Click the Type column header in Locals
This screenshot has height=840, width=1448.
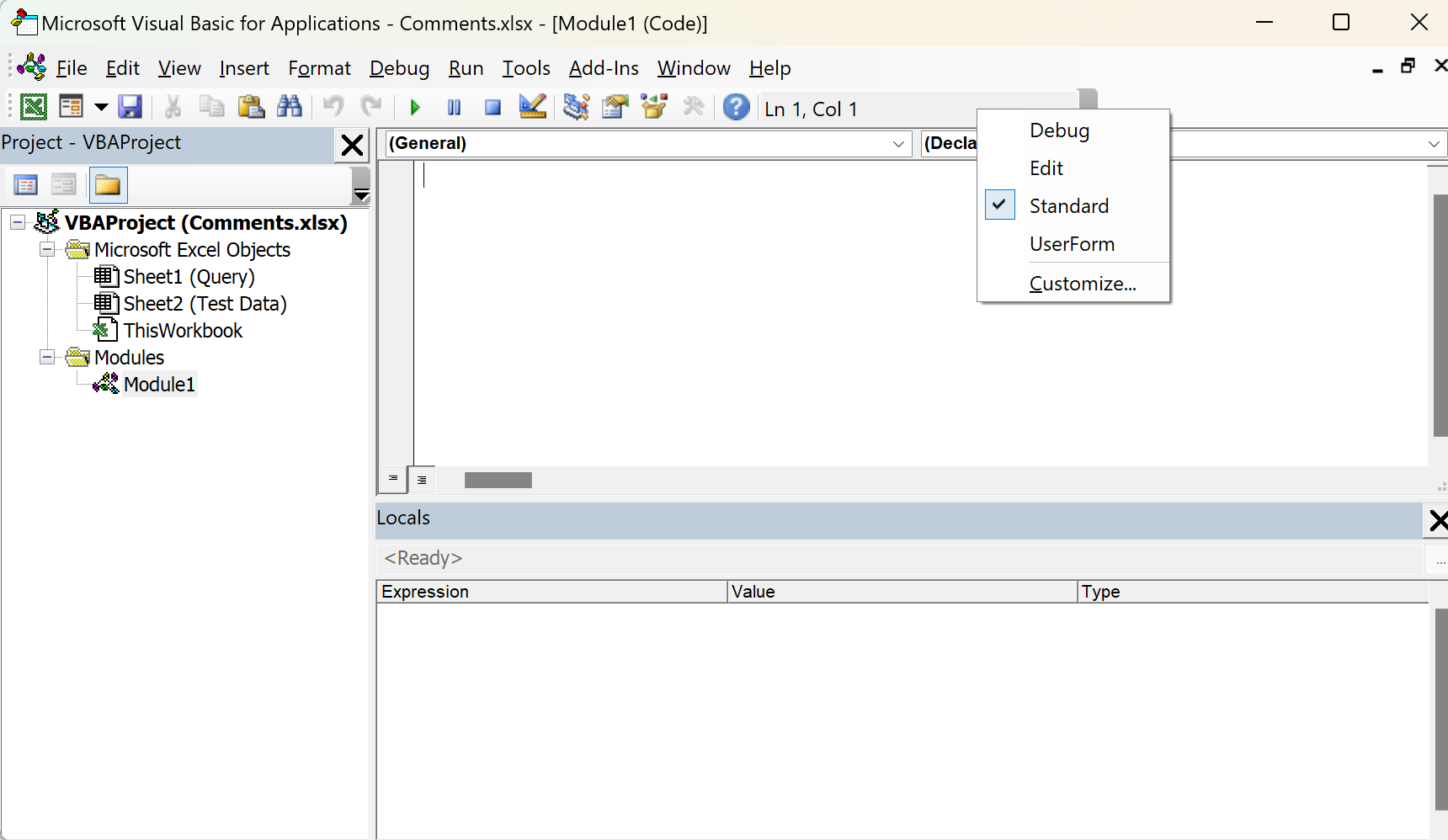(x=1254, y=592)
